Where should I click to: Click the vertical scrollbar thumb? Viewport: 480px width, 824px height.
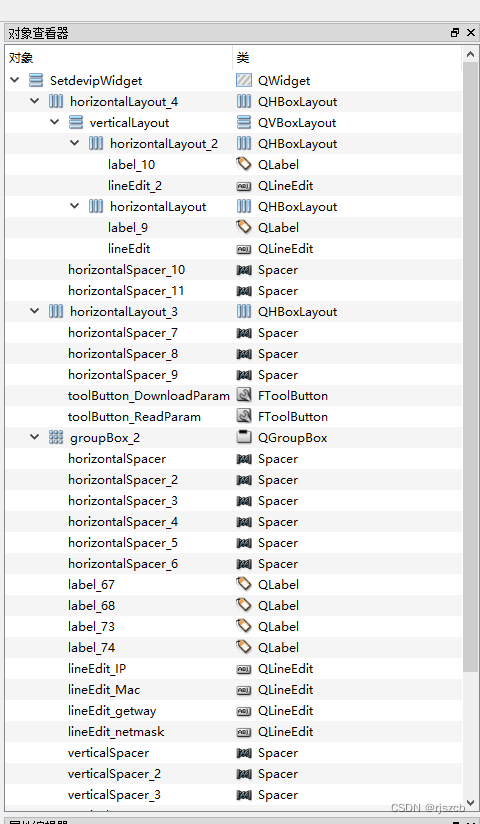point(471,368)
